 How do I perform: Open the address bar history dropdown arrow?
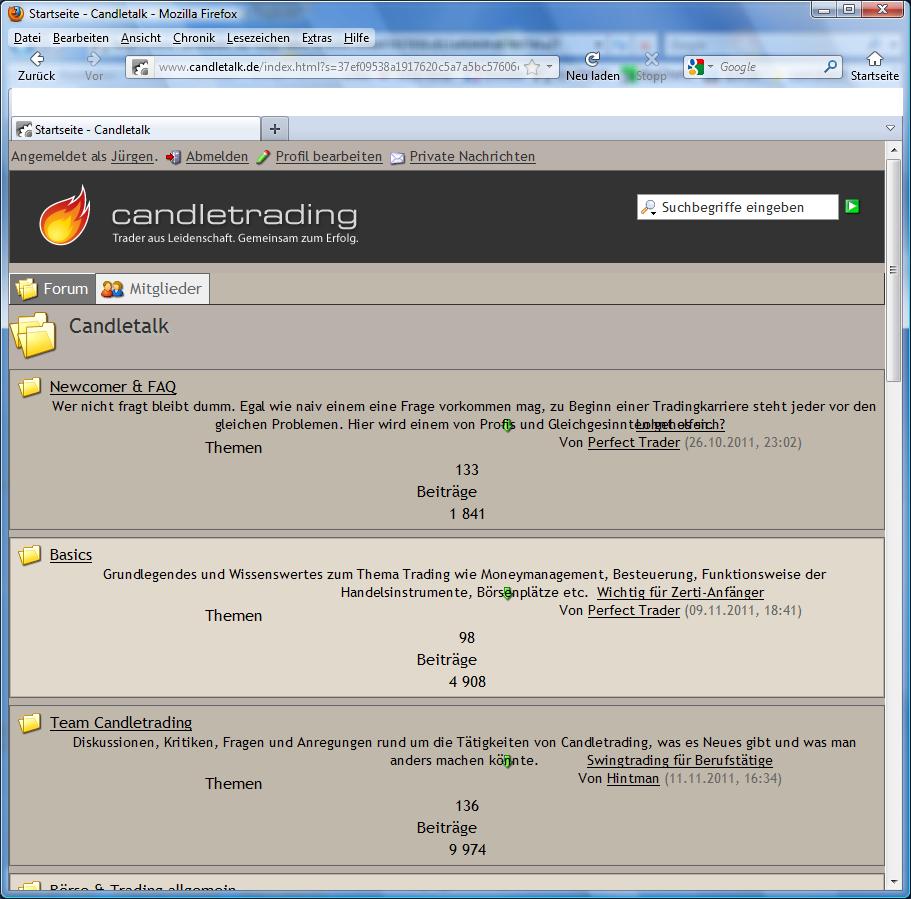tap(549, 67)
